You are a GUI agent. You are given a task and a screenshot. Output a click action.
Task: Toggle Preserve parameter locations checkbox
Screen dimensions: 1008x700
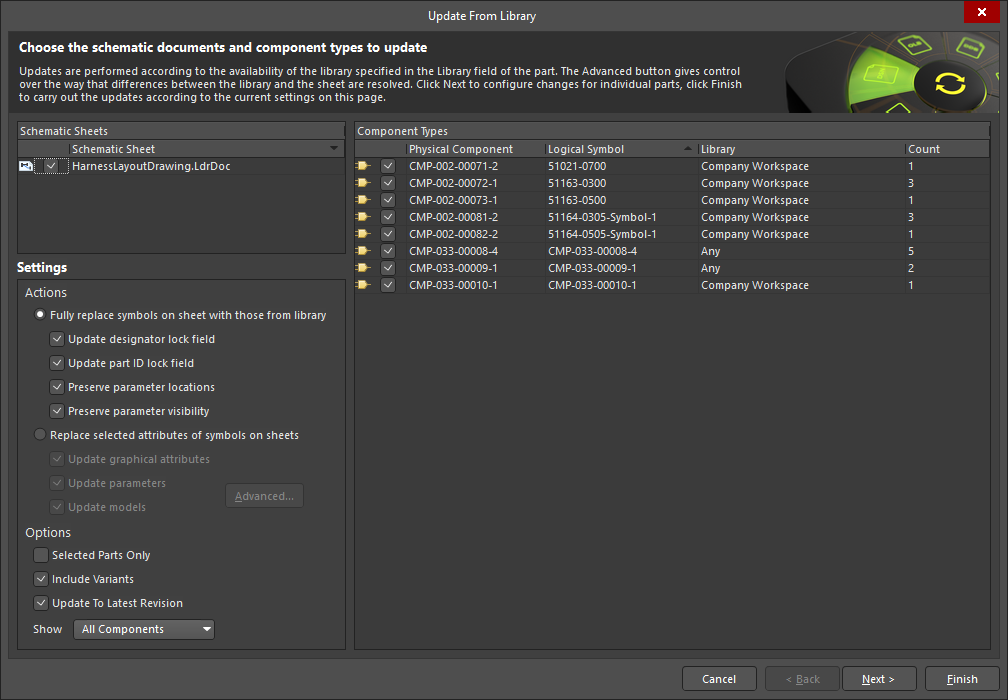point(57,387)
